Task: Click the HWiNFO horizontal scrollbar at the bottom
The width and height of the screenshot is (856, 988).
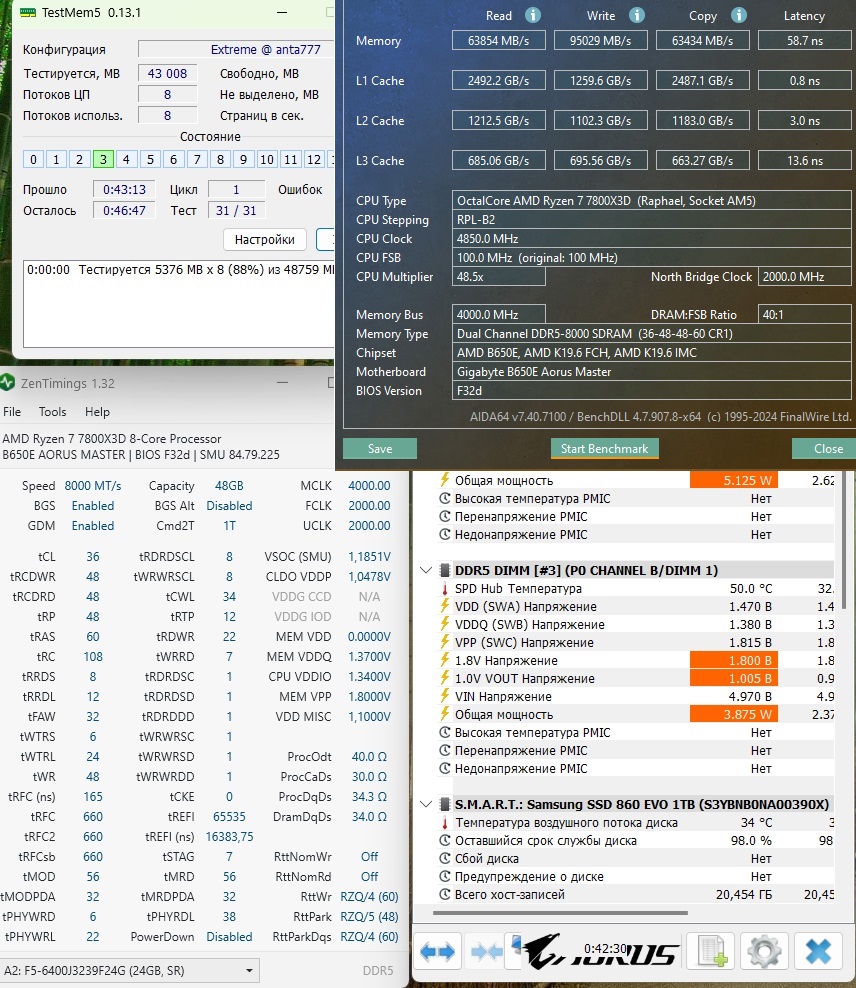Action: pyautogui.click(x=560, y=912)
